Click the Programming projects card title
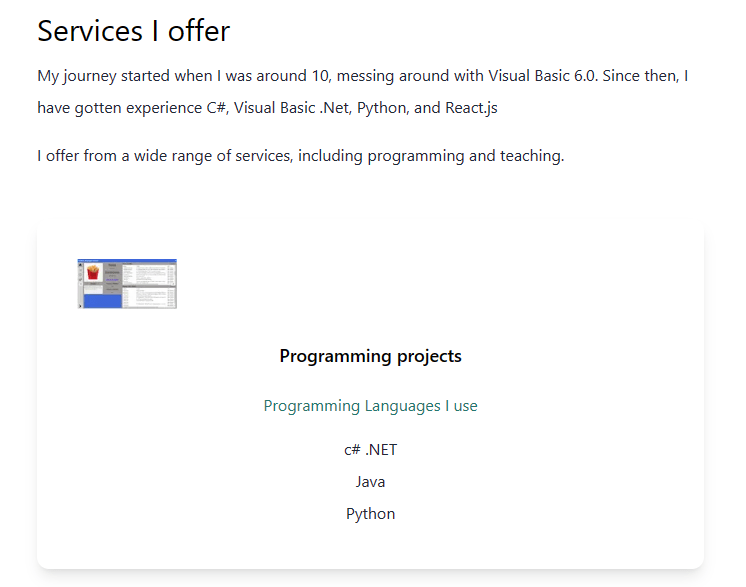 pyautogui.click(x=370, y=356)
